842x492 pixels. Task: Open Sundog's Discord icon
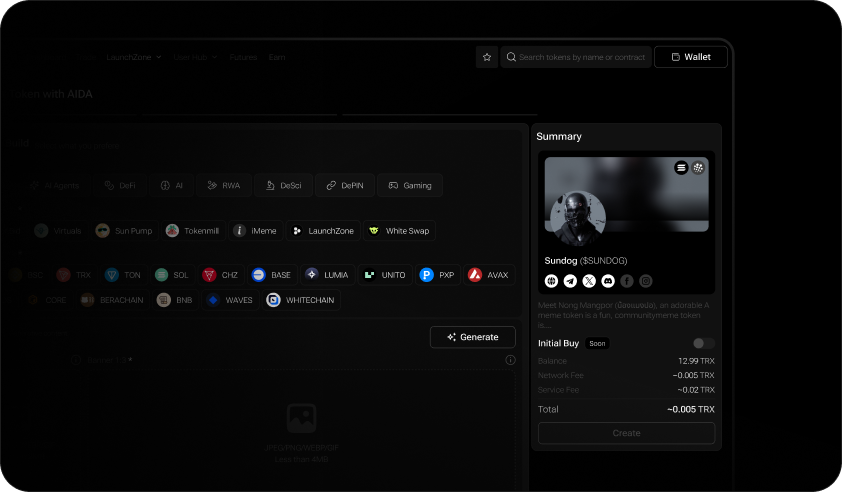[608, 281]
